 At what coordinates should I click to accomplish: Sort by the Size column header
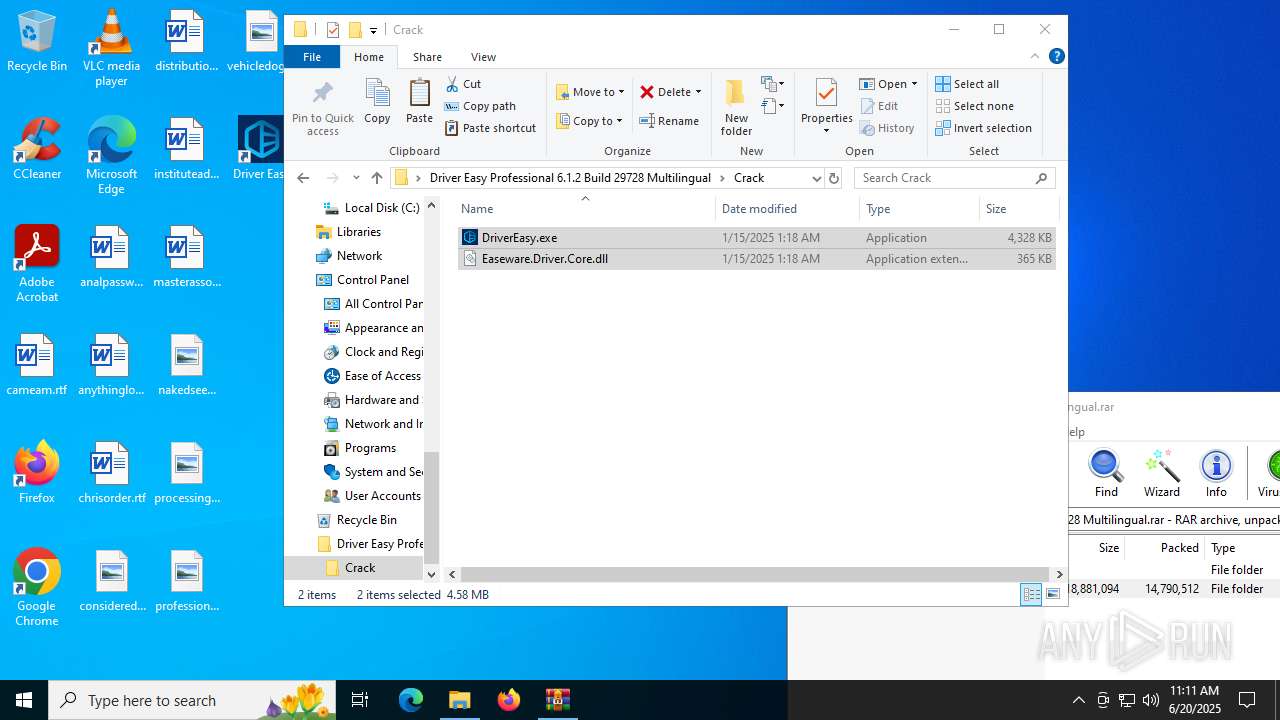1018,209
